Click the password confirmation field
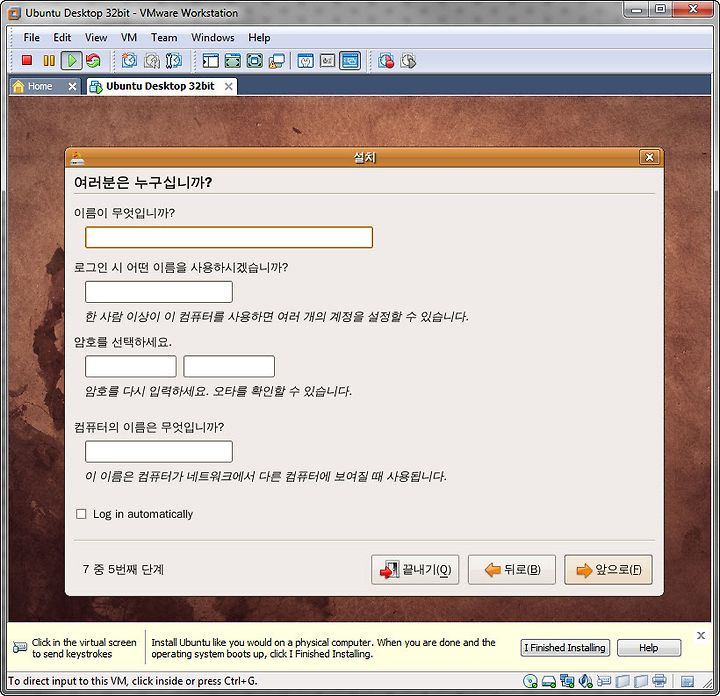 (x=229, y=366)
